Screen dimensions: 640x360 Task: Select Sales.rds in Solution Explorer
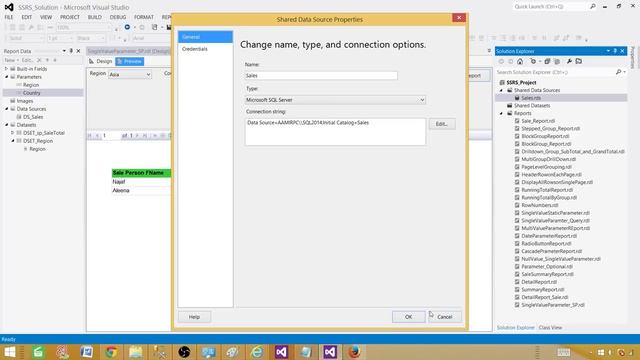pyautogui.click(x=531, y=98)
